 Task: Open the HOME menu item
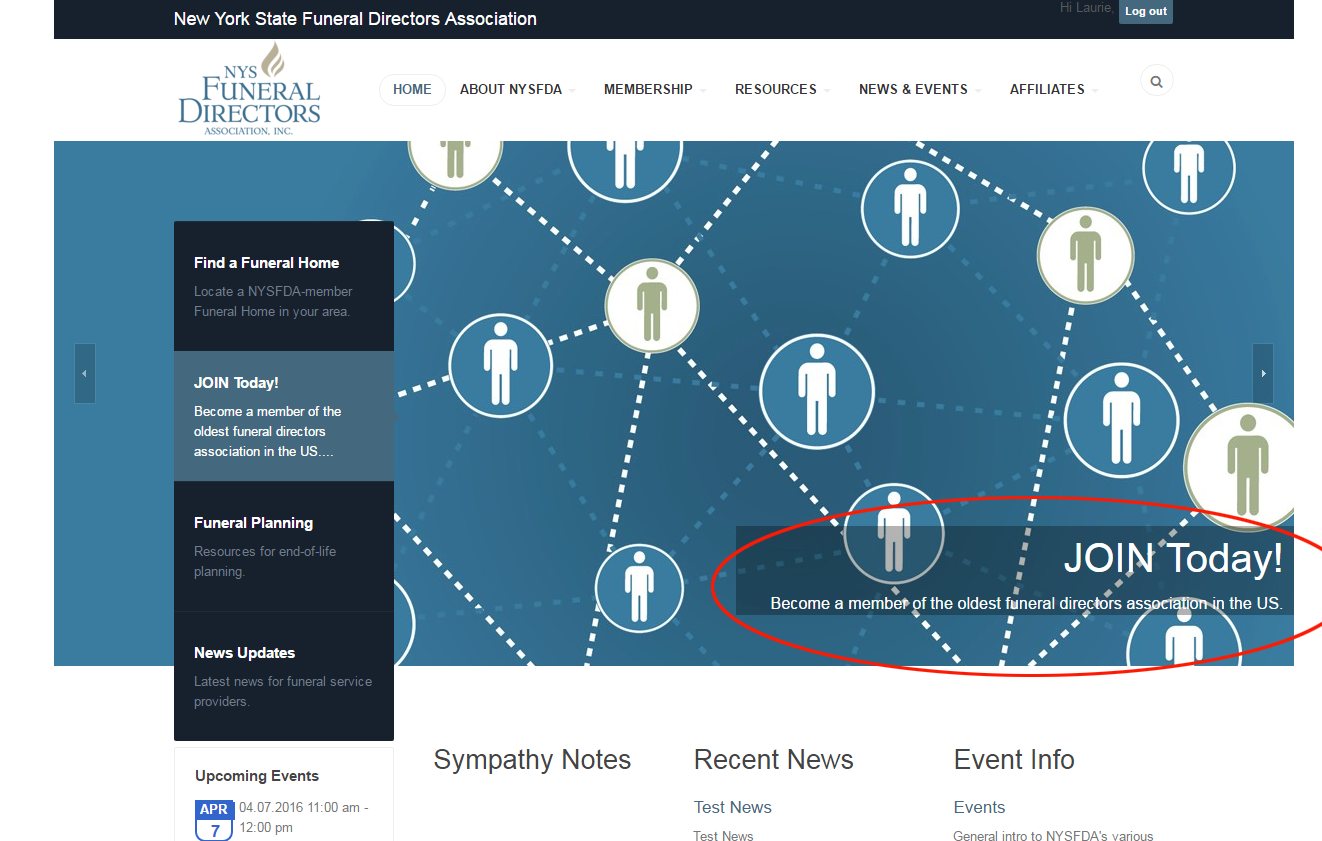tap(412, 89)
